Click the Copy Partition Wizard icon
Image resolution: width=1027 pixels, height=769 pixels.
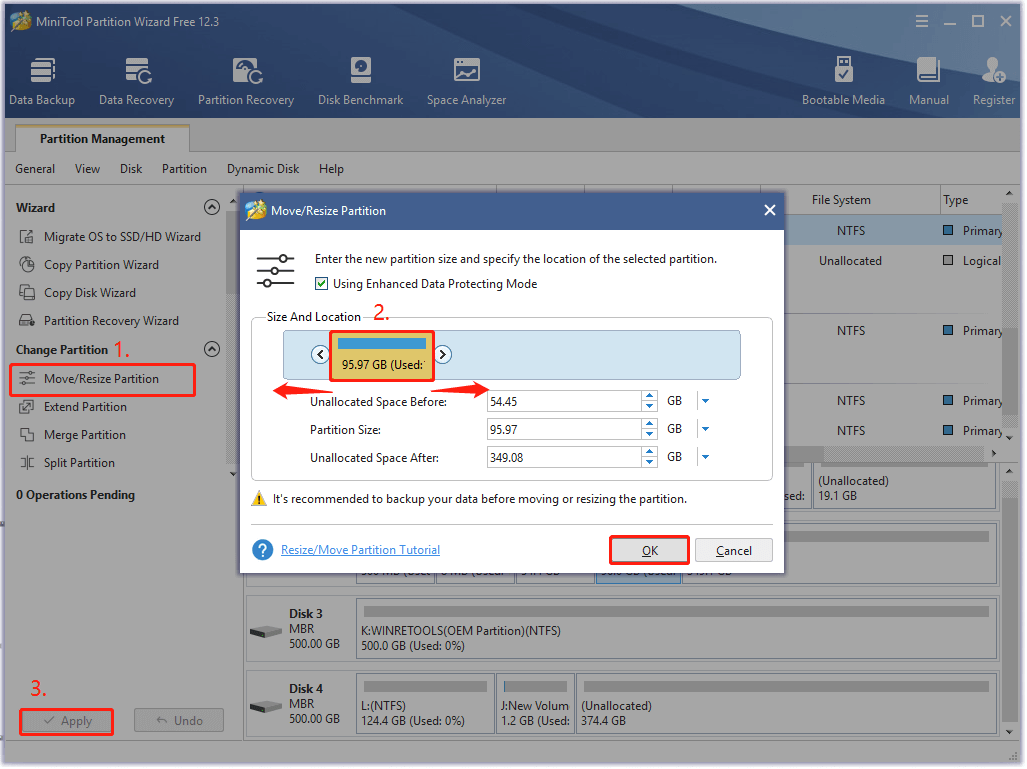tap(26, 265)
